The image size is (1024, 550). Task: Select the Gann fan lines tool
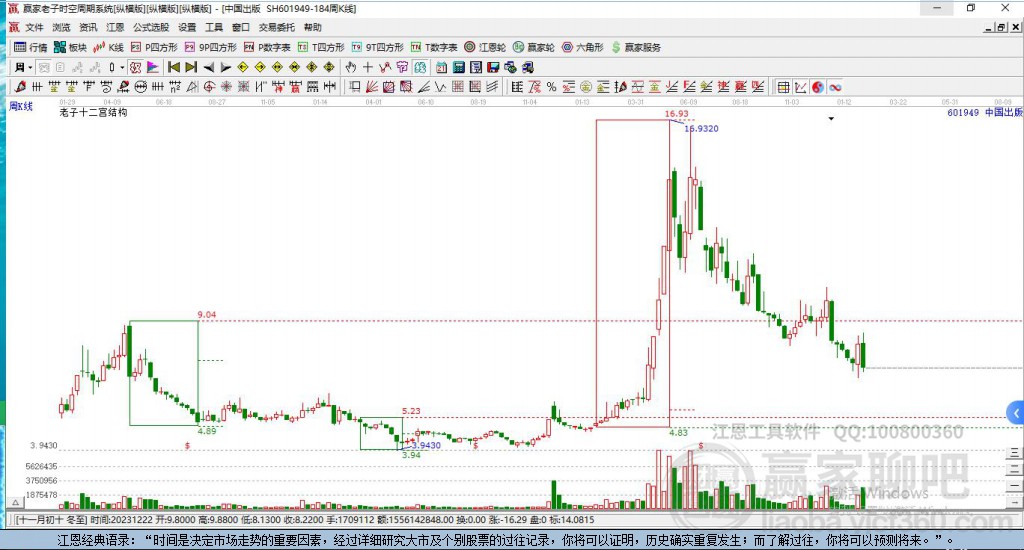point(372,87)
